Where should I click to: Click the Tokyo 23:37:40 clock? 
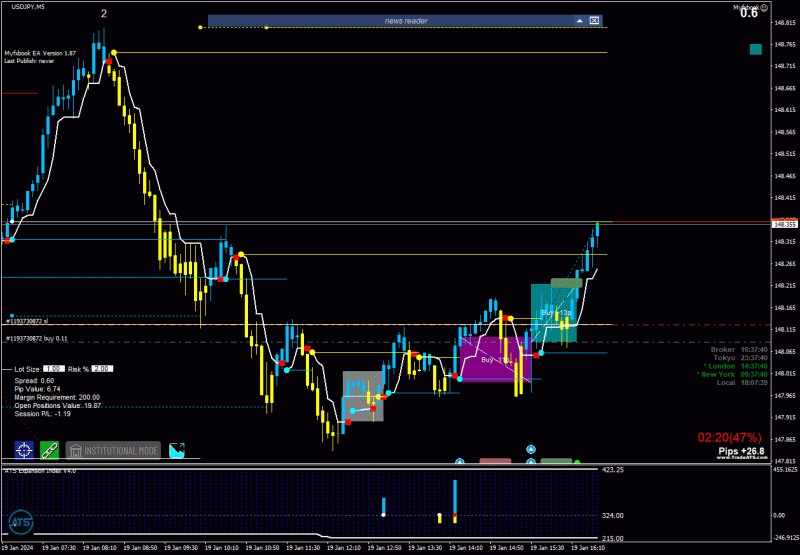click(740, 358)
